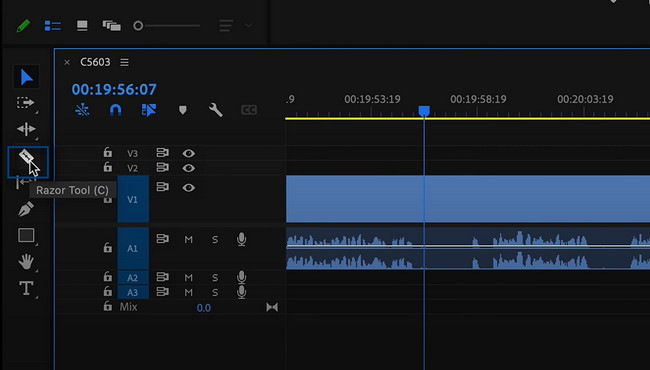
Task: Select the Razor Tool
Action: (26, 157)
